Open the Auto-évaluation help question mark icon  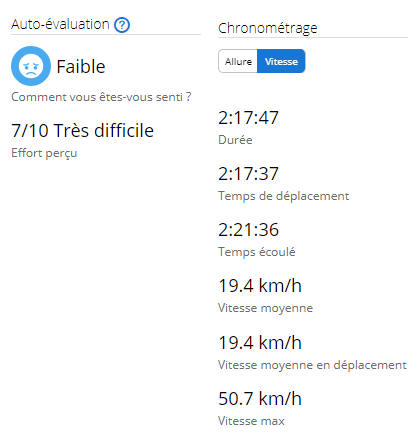point(122,25)
